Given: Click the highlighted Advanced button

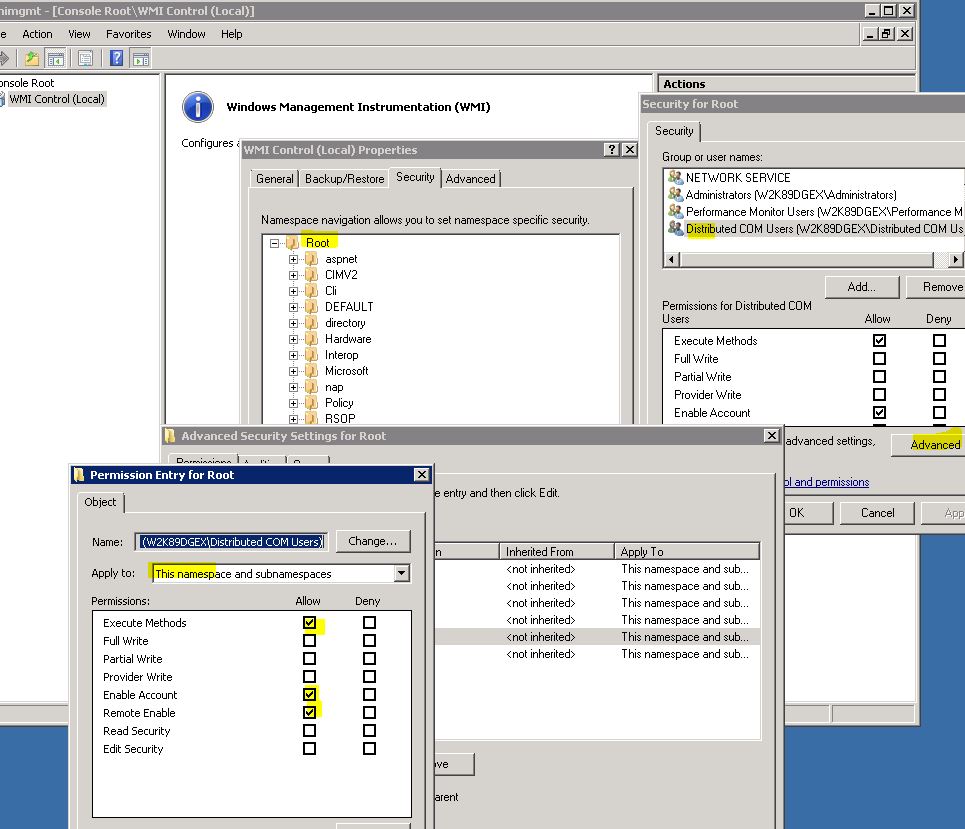Looking at the screenshot, I should (929, 445).
